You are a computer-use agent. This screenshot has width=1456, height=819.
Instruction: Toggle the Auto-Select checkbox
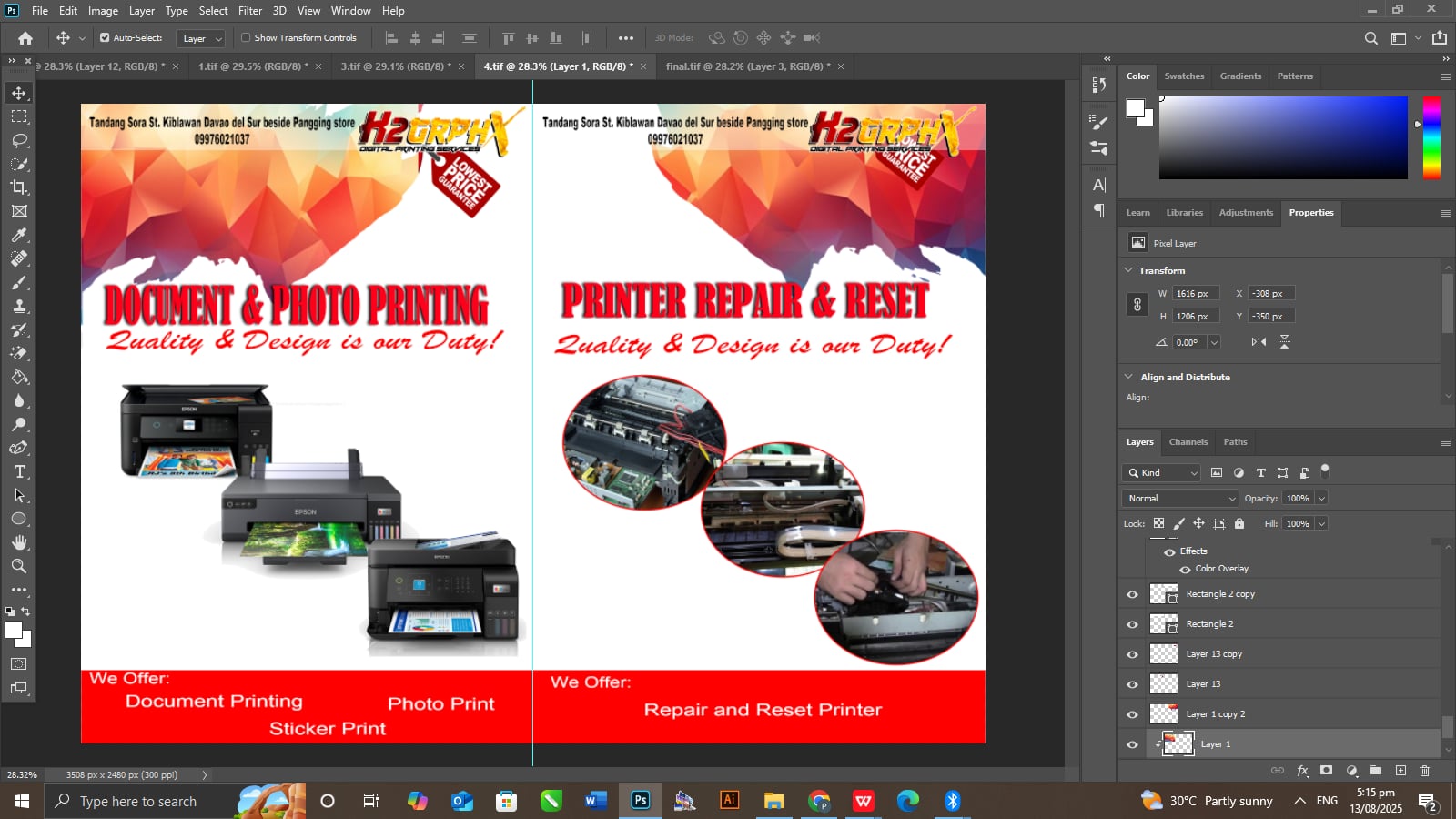[x=105, y=38]
